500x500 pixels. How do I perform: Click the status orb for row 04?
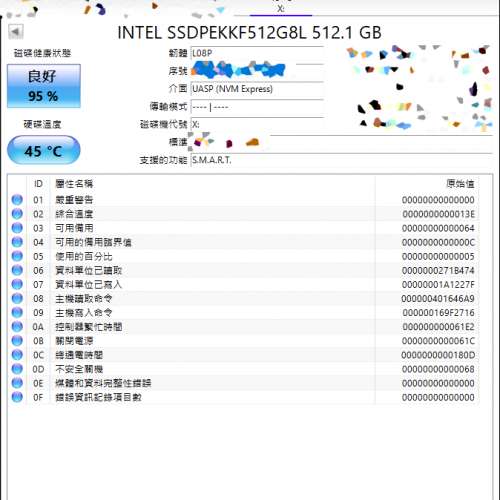[17, 242]
